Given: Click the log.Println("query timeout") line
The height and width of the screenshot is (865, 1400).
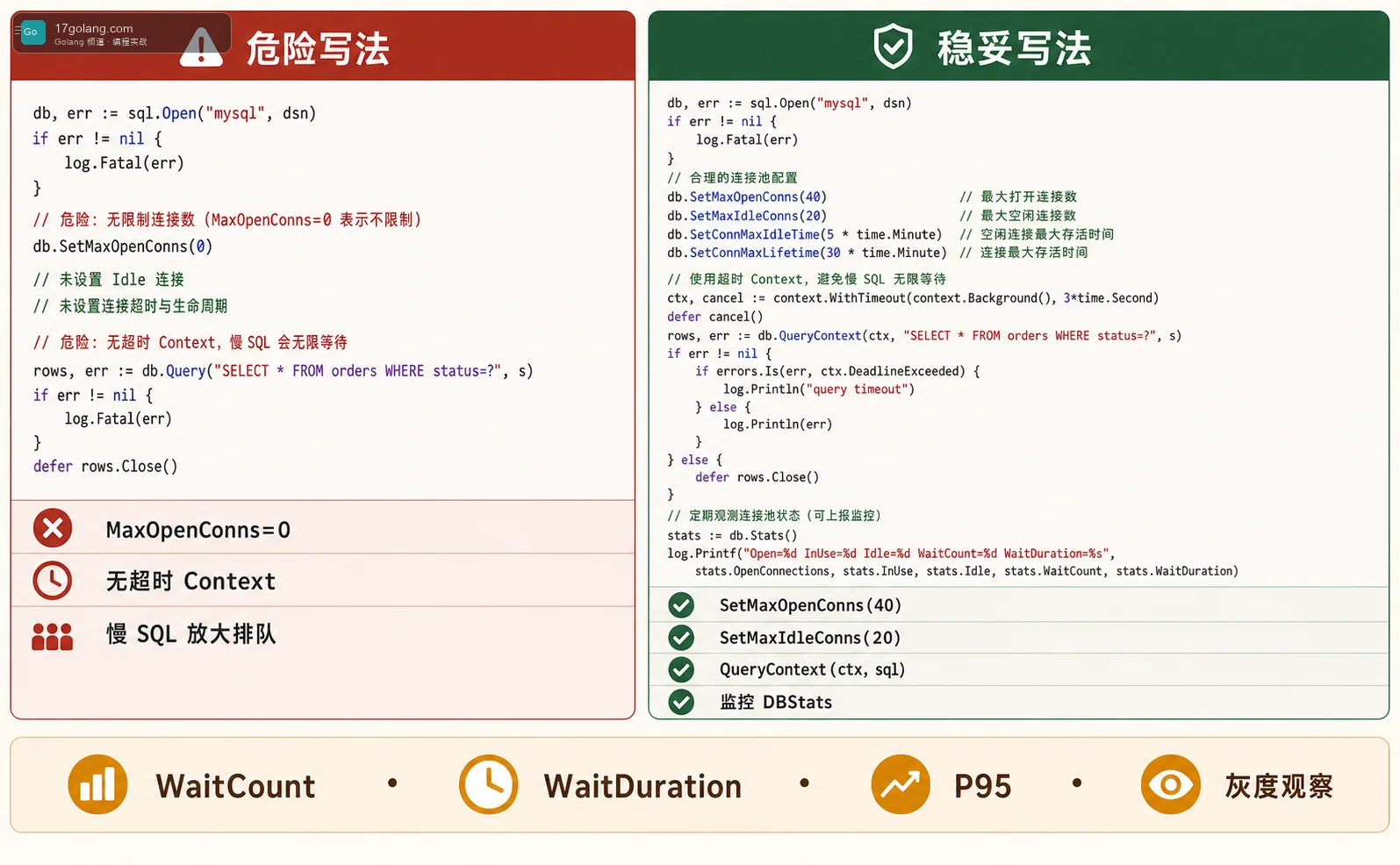Looking at the screenshot, I should pyautogui.click(x=819, y=389).
